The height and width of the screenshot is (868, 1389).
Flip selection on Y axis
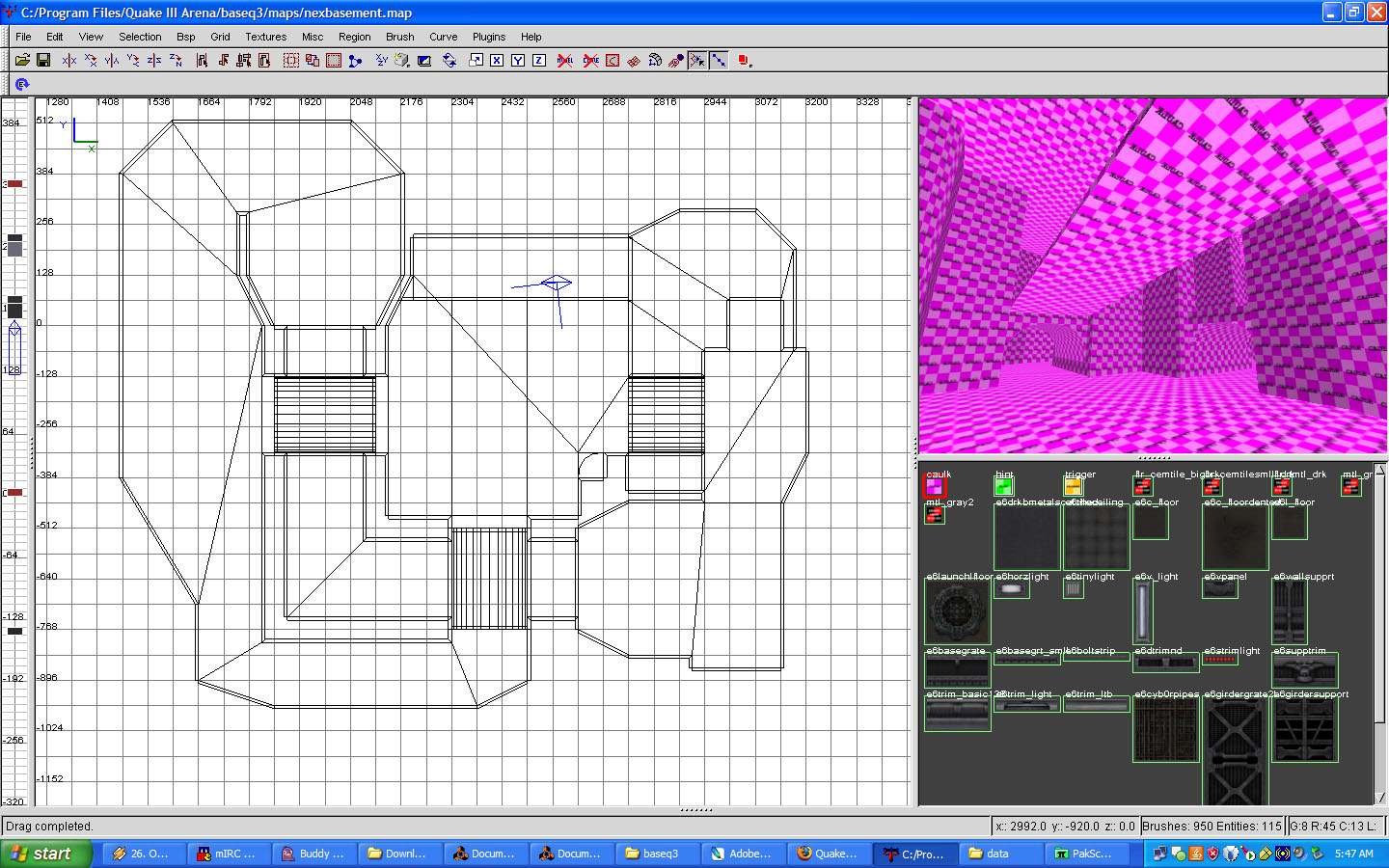[112, 60]
